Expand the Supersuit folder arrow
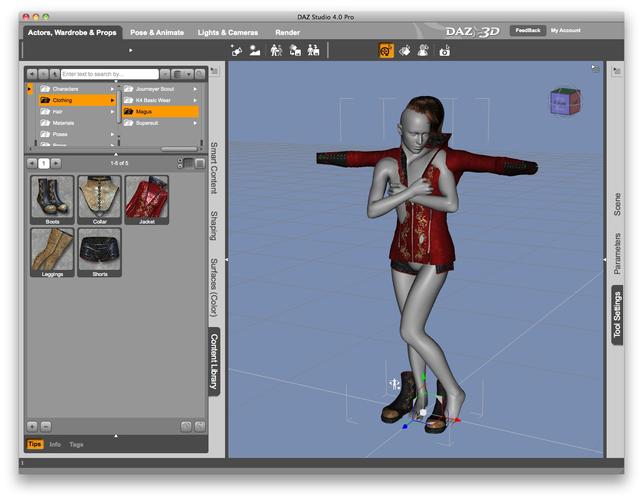Image resolution: width=643 pixels, height=500 pixels. click(x=195, y=123)
